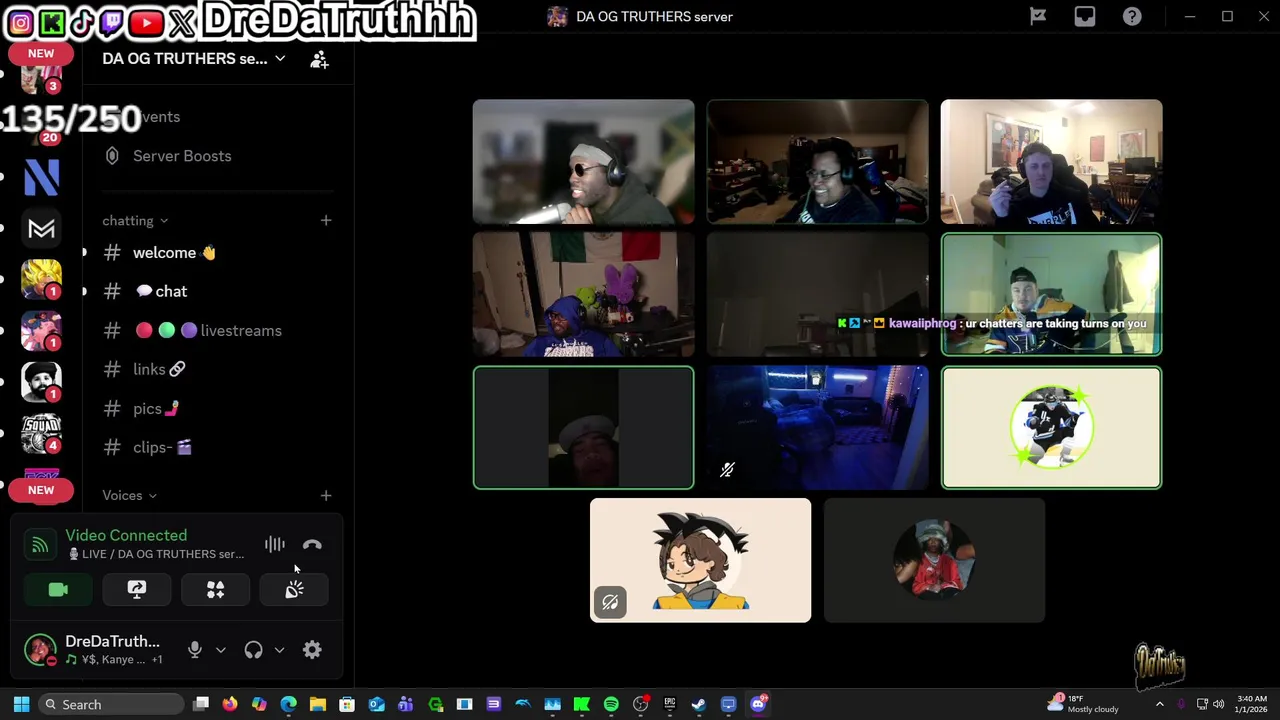
Task: Open File Explorer from the taskbar
Action: (x=318, y=704)
